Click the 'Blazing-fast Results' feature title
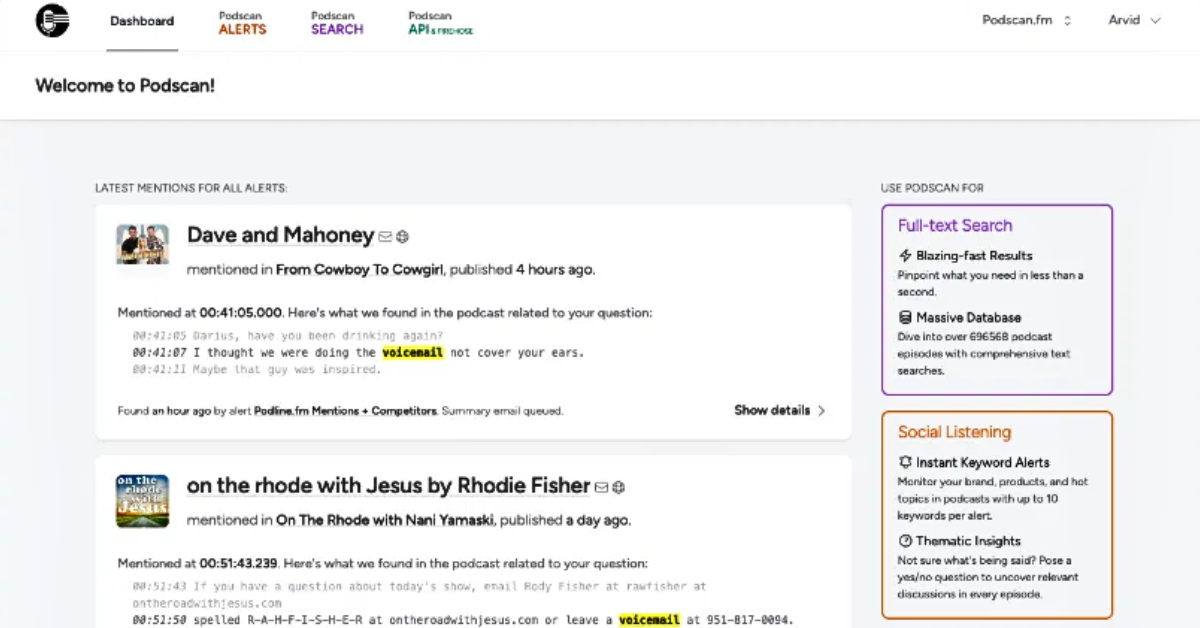 [974, 256]
